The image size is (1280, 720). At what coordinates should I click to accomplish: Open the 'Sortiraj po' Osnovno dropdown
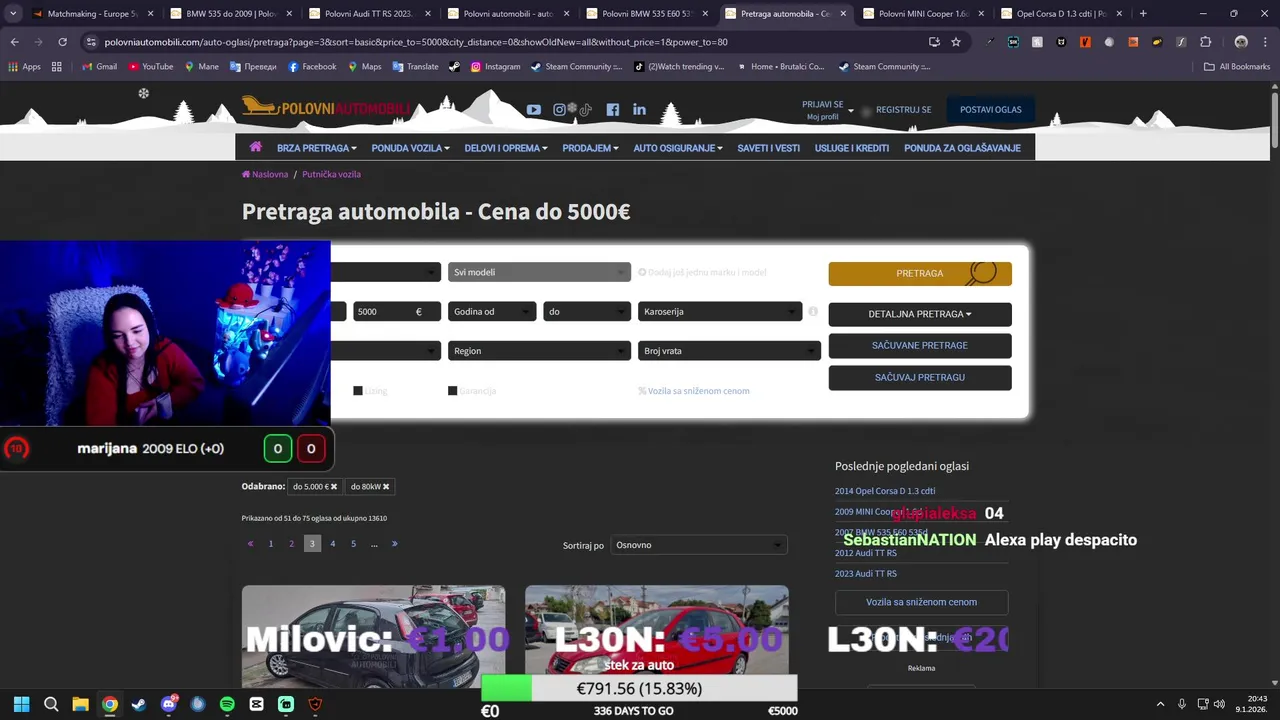(699, 545)
